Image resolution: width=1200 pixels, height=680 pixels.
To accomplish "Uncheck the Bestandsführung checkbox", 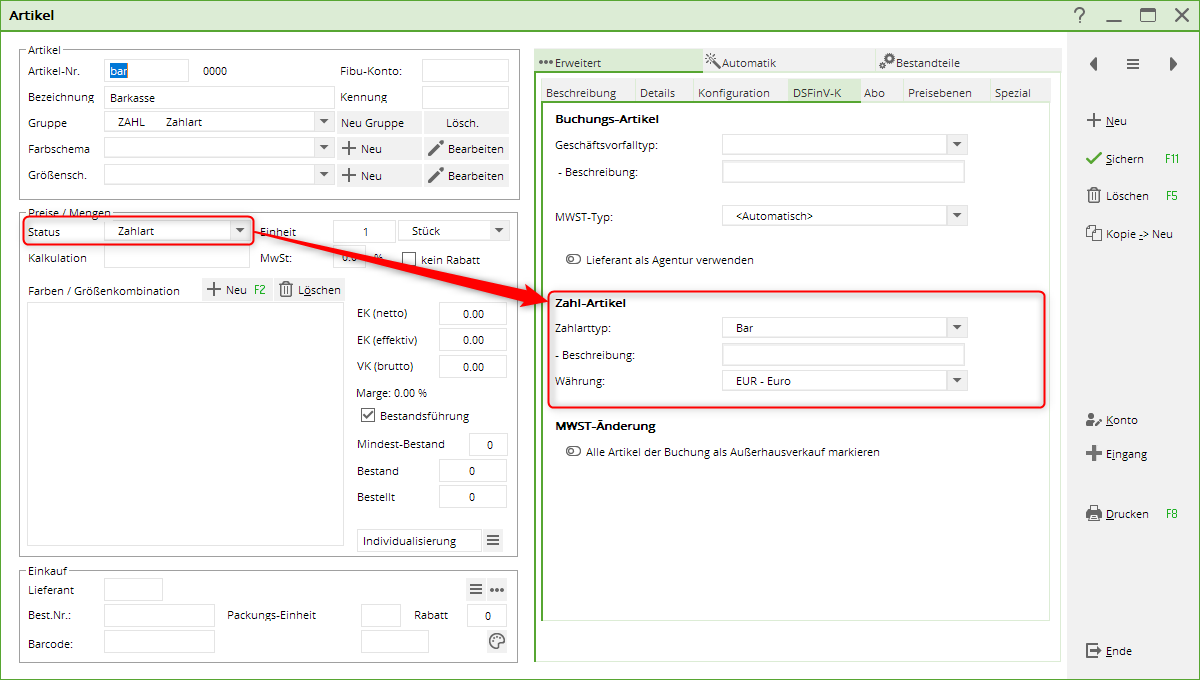I will (x=367, y=416).
